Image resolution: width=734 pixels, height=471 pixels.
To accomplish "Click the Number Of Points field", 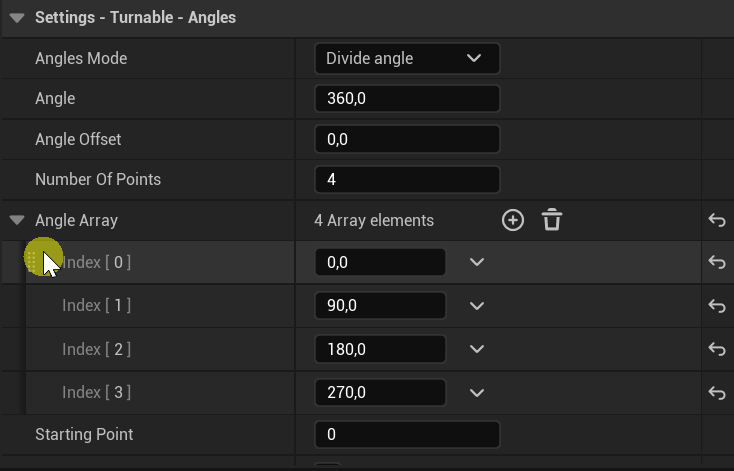I will tap(406, 180).
